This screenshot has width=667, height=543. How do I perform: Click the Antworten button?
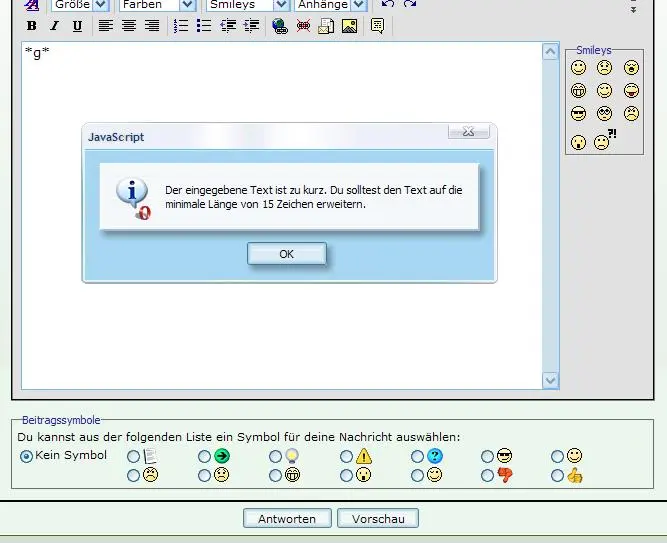point(287,518)
